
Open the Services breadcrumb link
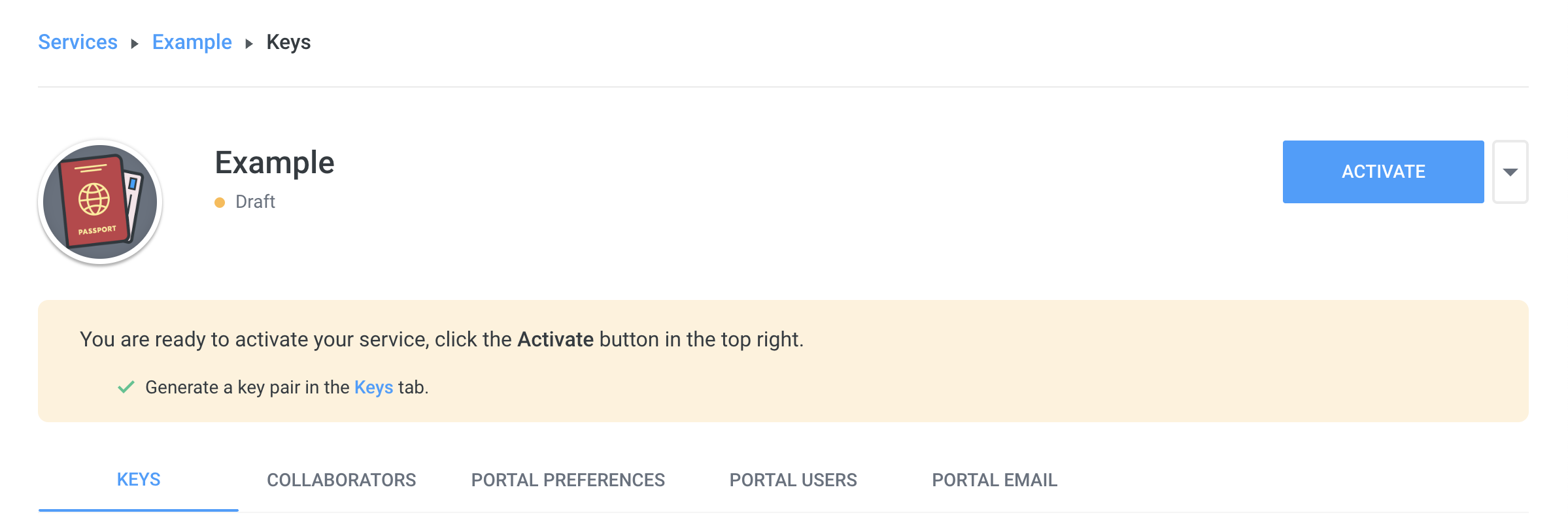point(78,42)
